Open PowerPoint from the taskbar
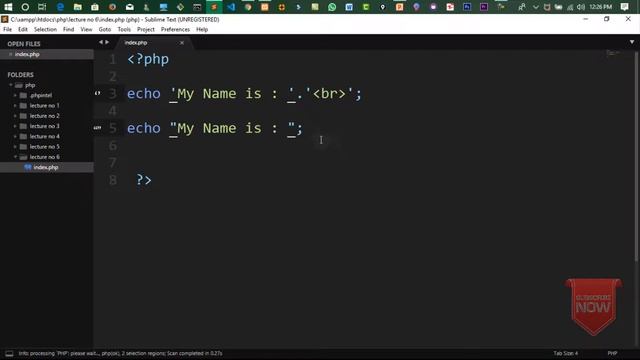The height and width of the screenshot is (360, 640). 400,7
